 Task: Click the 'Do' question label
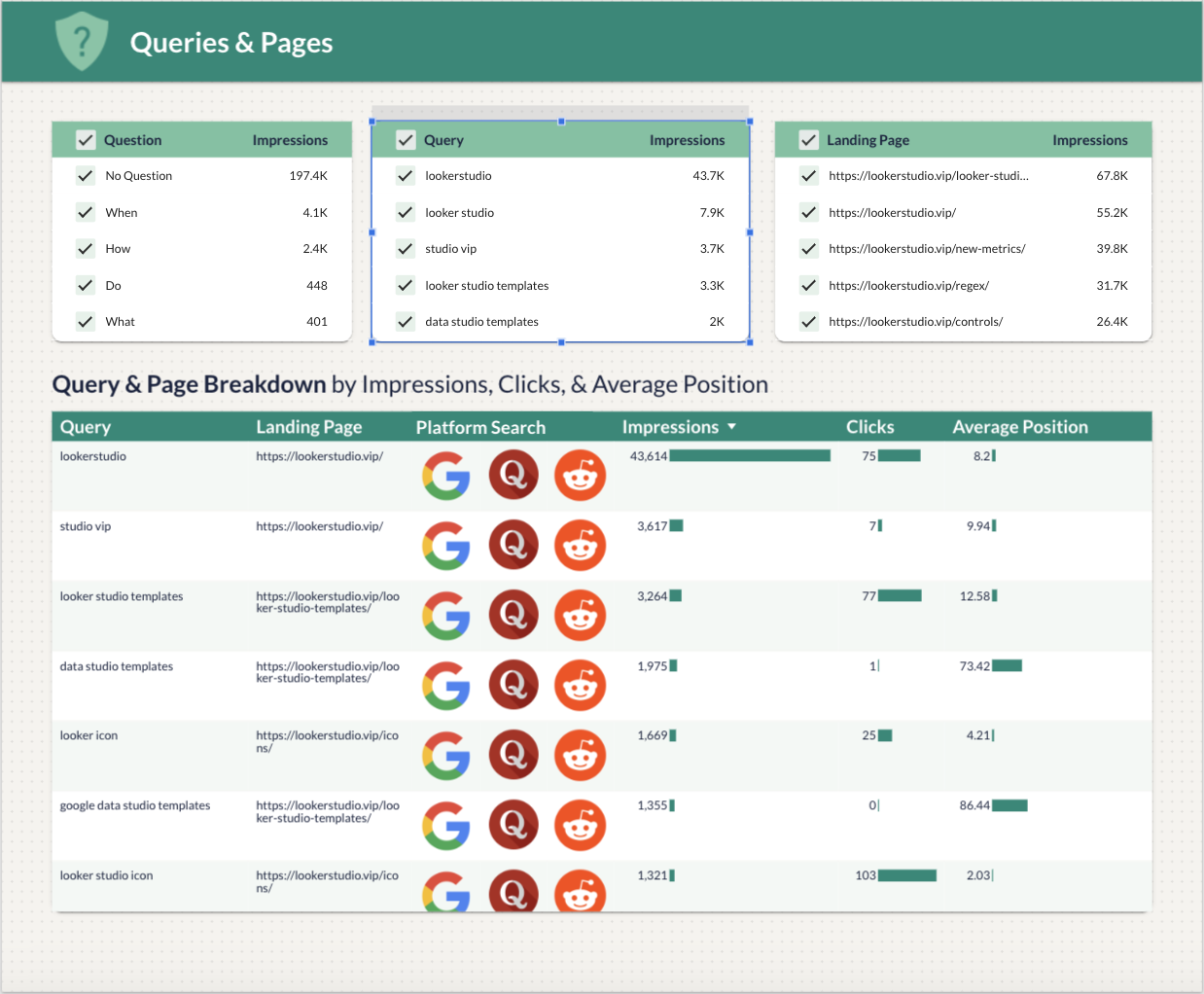coord(113,285)
